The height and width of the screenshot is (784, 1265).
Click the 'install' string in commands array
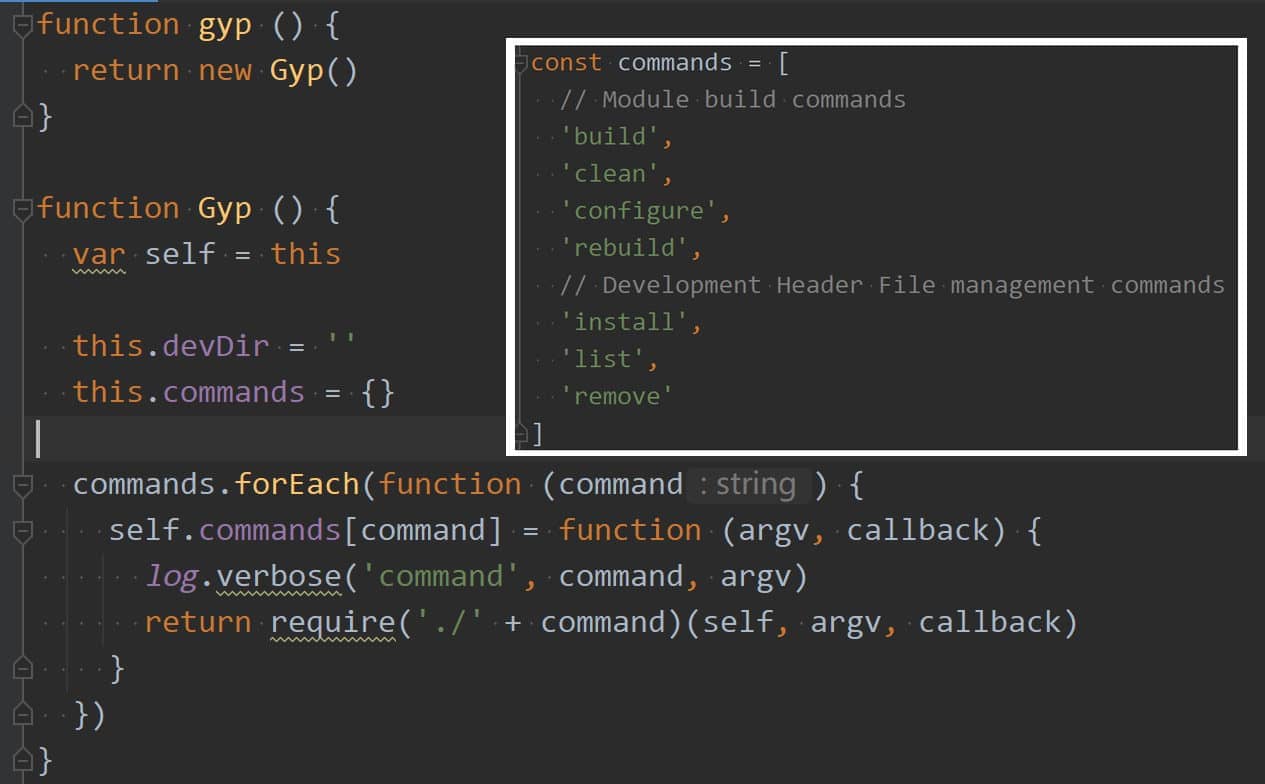click(625, 321)
